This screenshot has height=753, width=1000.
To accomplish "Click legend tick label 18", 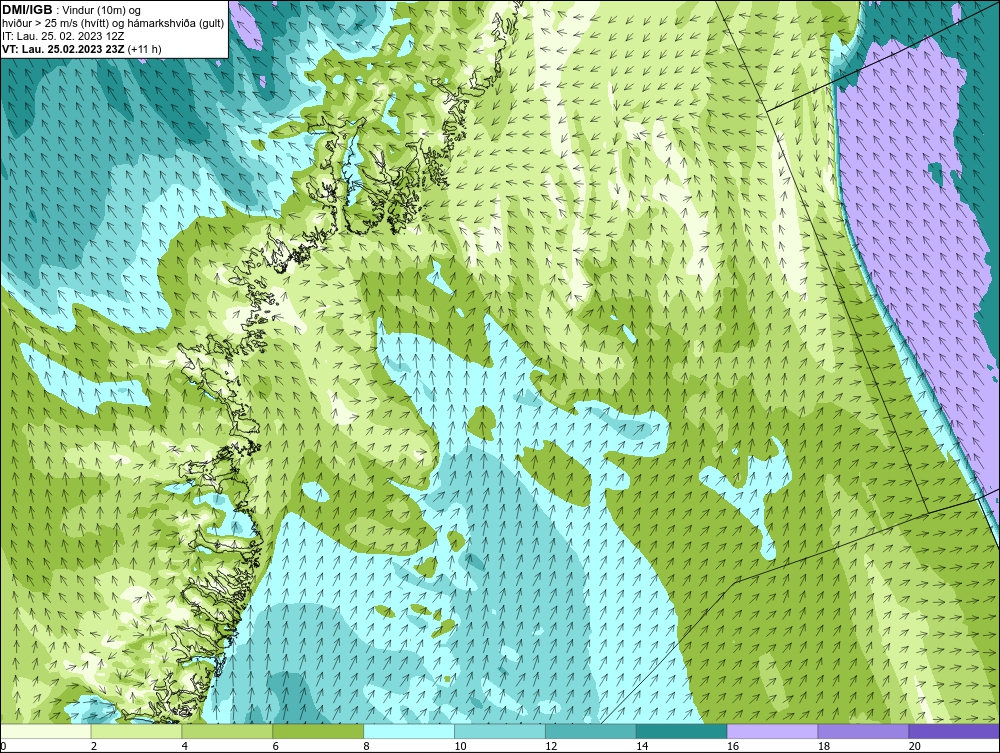I will coord(824,746).
